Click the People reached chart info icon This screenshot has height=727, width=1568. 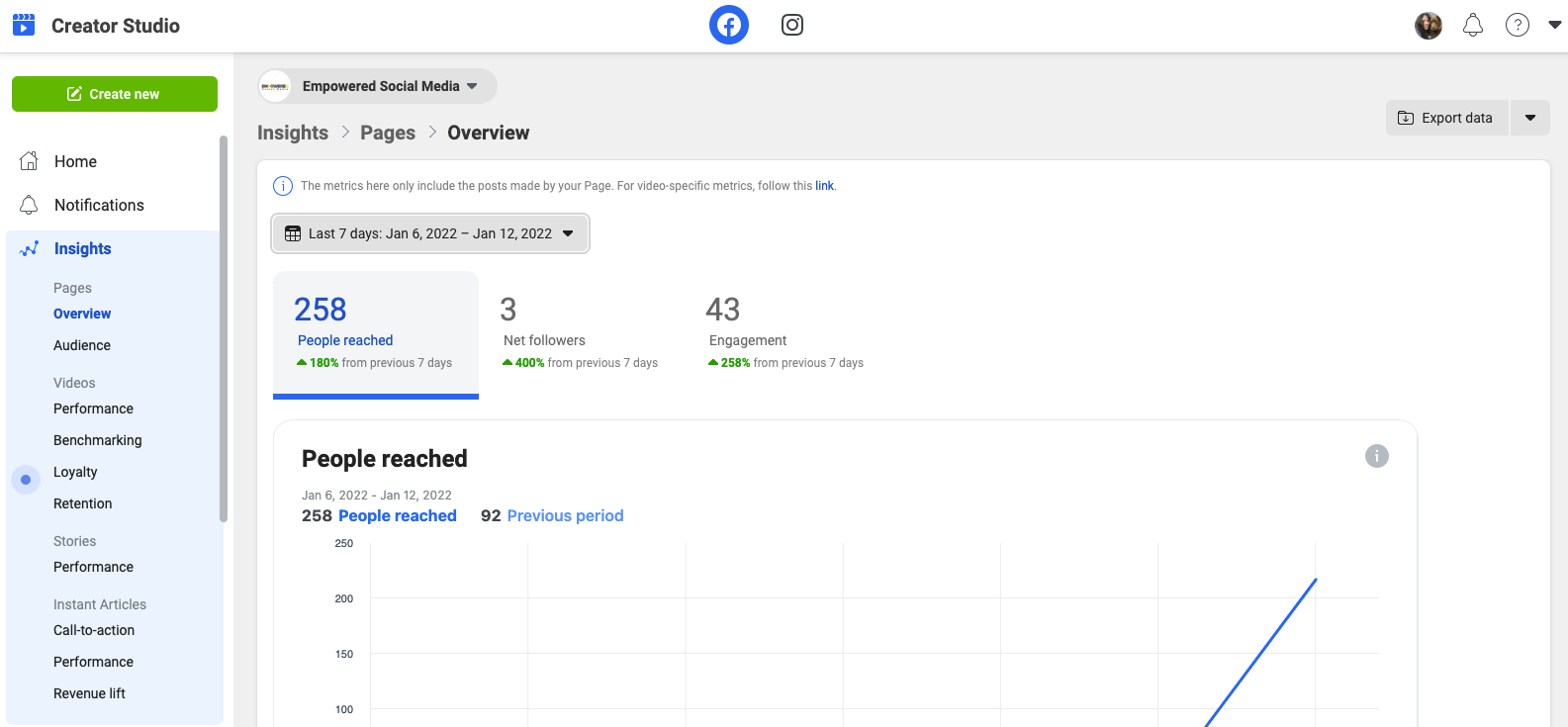(1377, 456)
